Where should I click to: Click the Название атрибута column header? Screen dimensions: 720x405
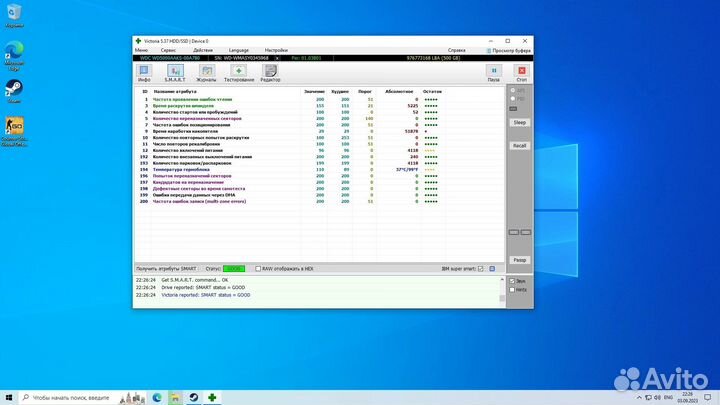(x=174, y=91)
